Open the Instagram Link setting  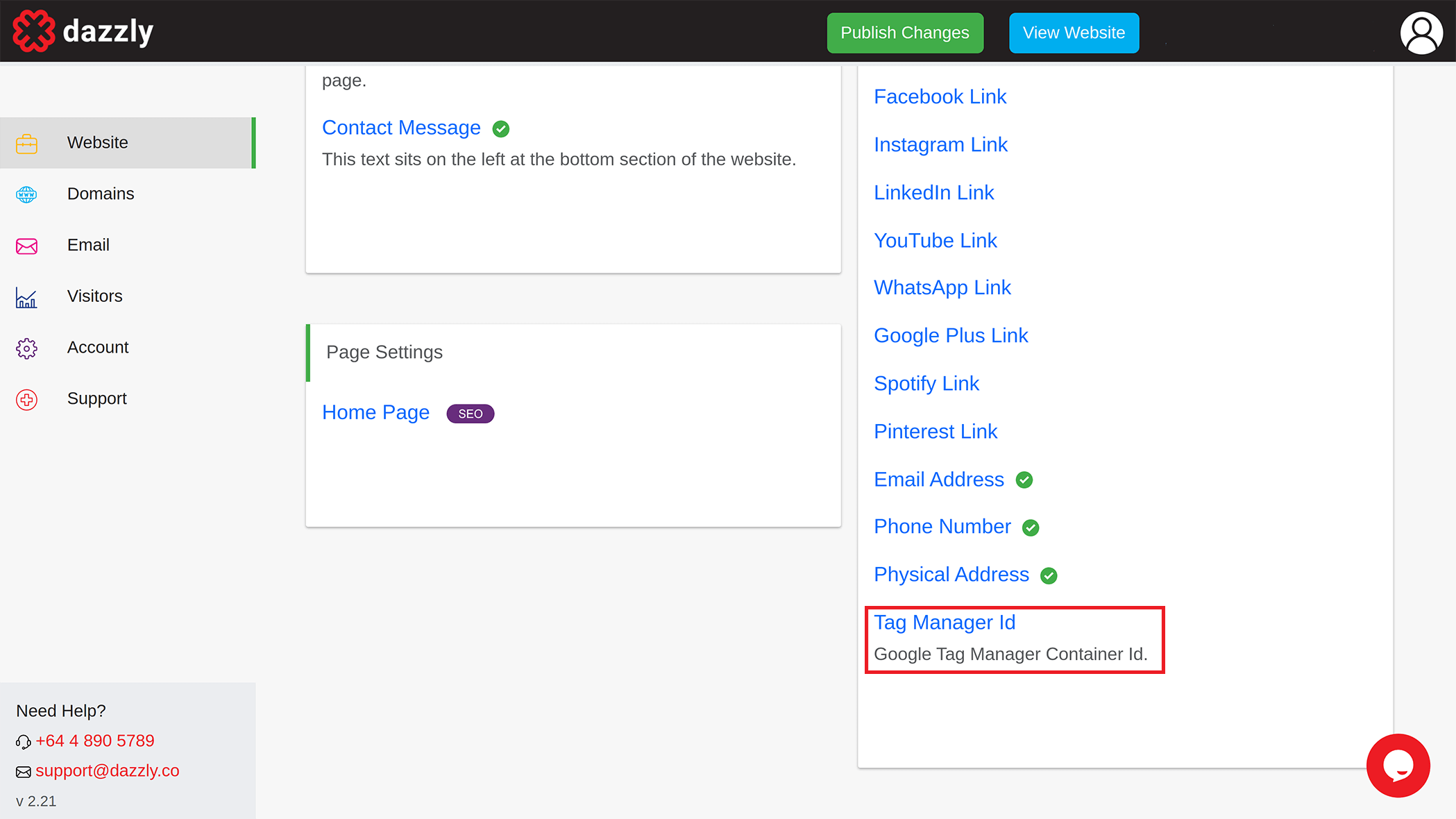(x=940, y=144)
